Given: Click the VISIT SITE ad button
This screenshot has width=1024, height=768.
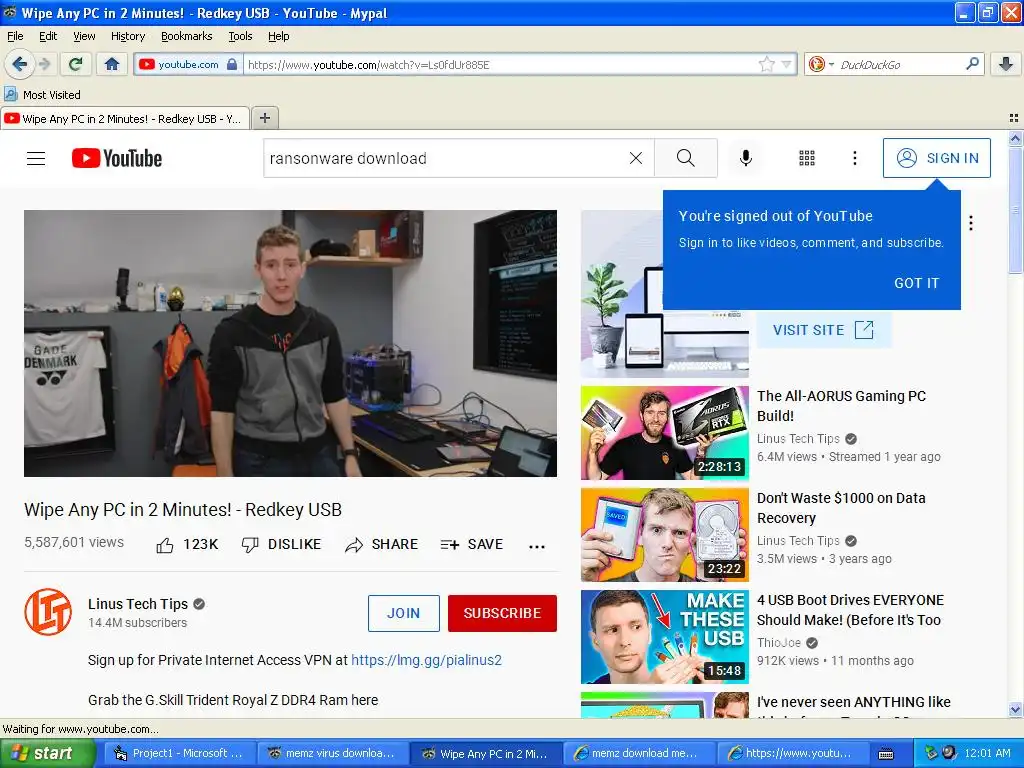Looking at the screenshot, I should click(x=823, y=330).
